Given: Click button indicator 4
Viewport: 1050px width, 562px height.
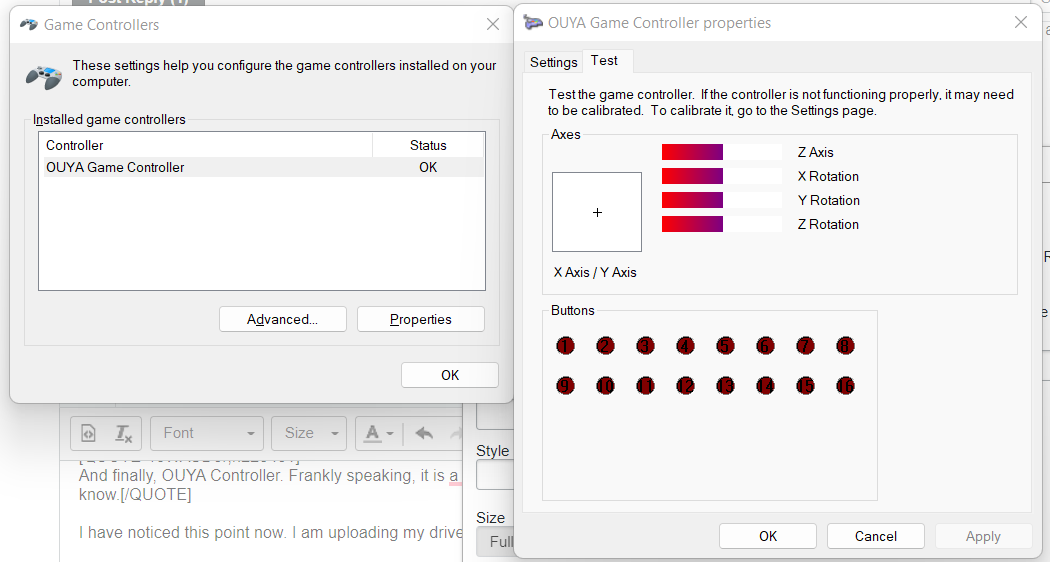Looking at the screenshot, I should coord(685,346).
